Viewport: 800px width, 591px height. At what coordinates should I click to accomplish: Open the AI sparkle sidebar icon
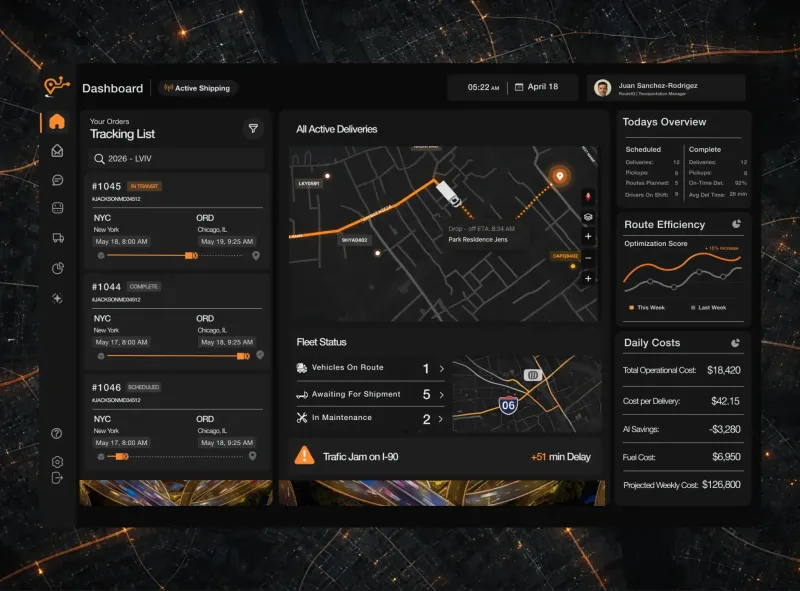[x=57, y=298]
